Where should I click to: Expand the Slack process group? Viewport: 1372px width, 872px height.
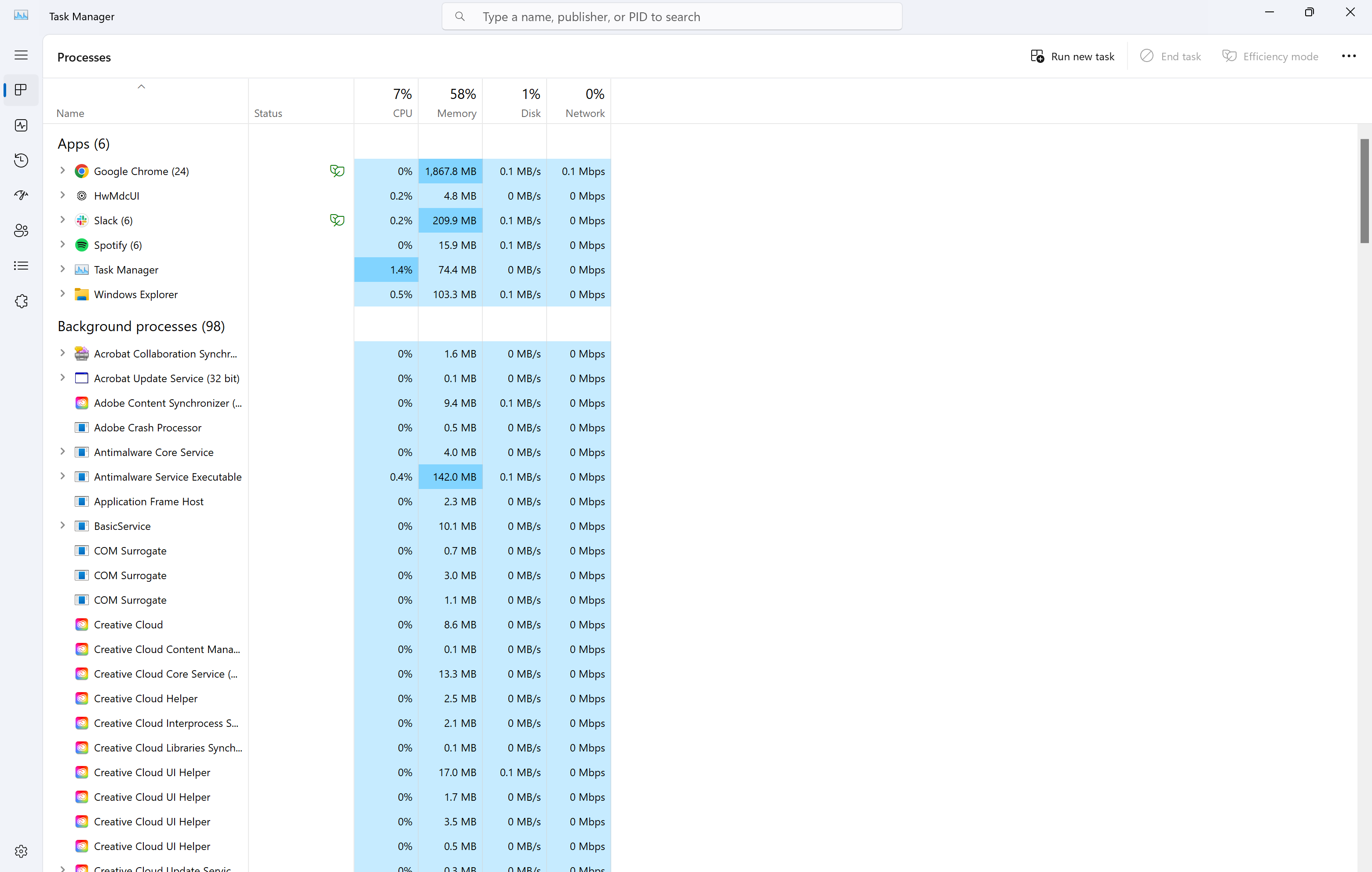tap(63, 219)
